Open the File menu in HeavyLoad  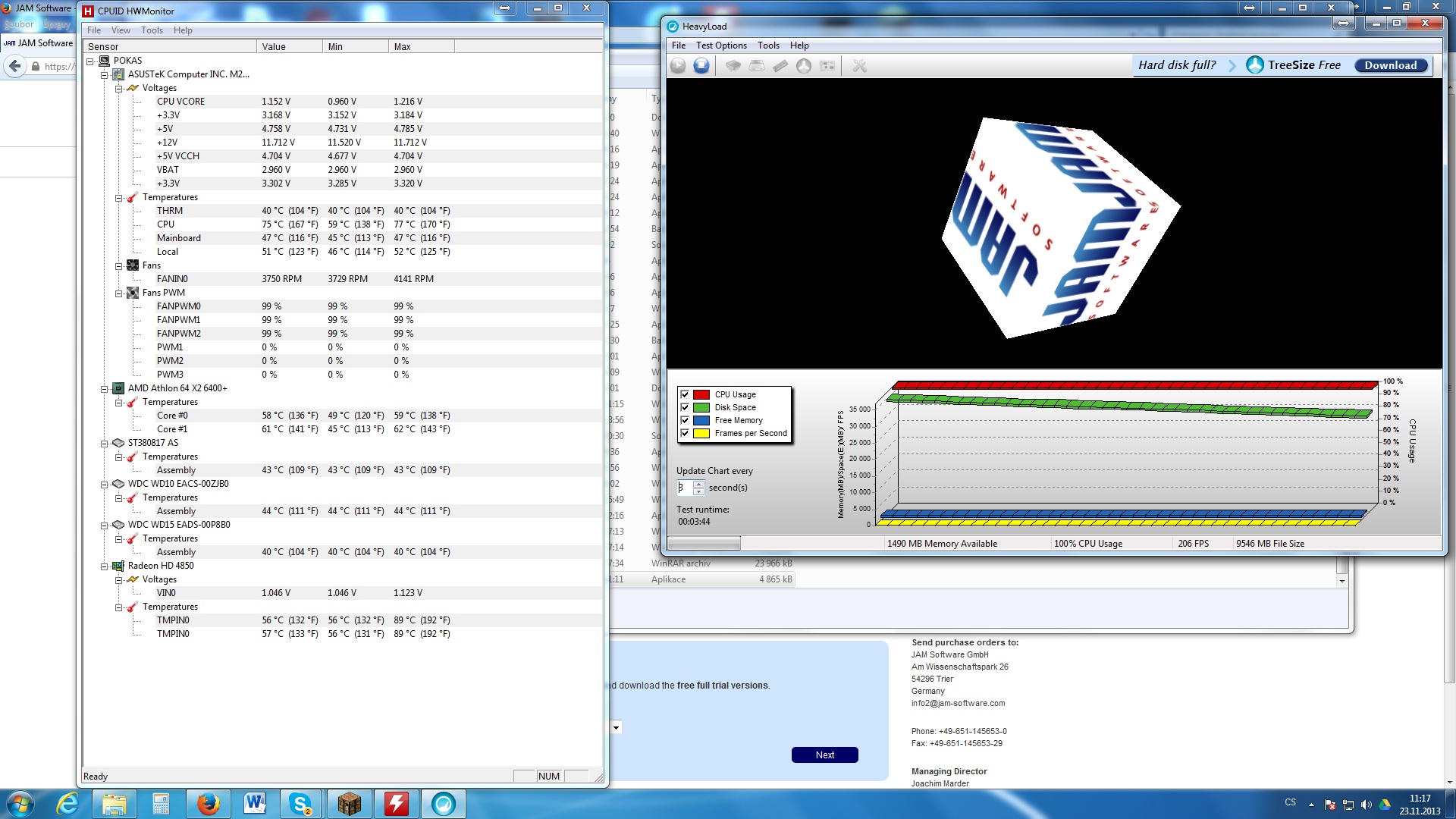[679, 45]
